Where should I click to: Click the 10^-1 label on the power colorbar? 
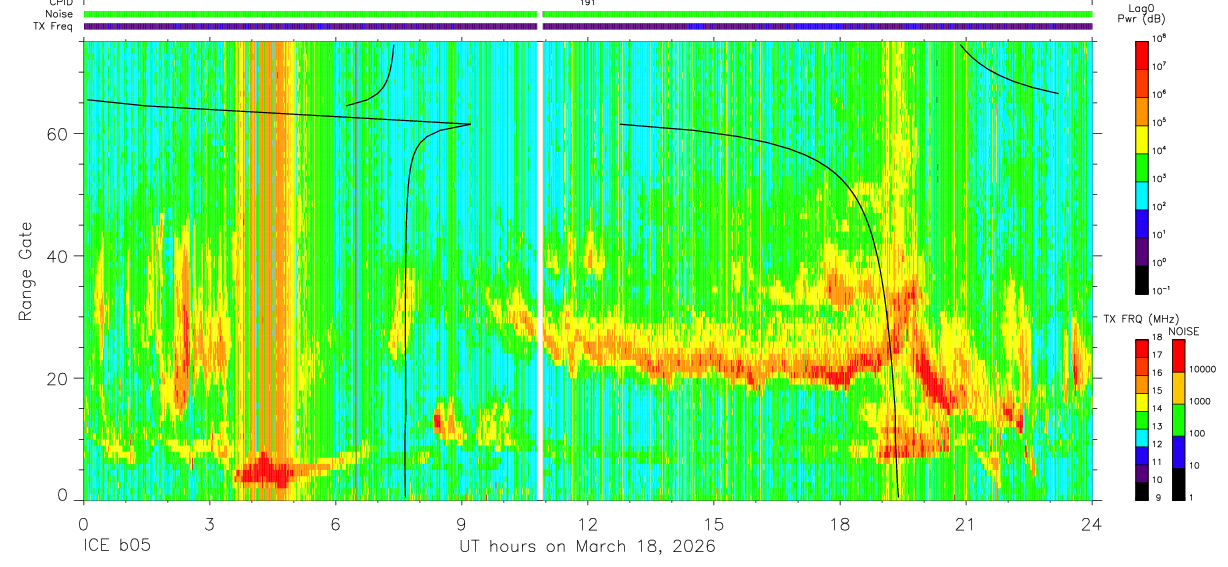coord(1161,290)
